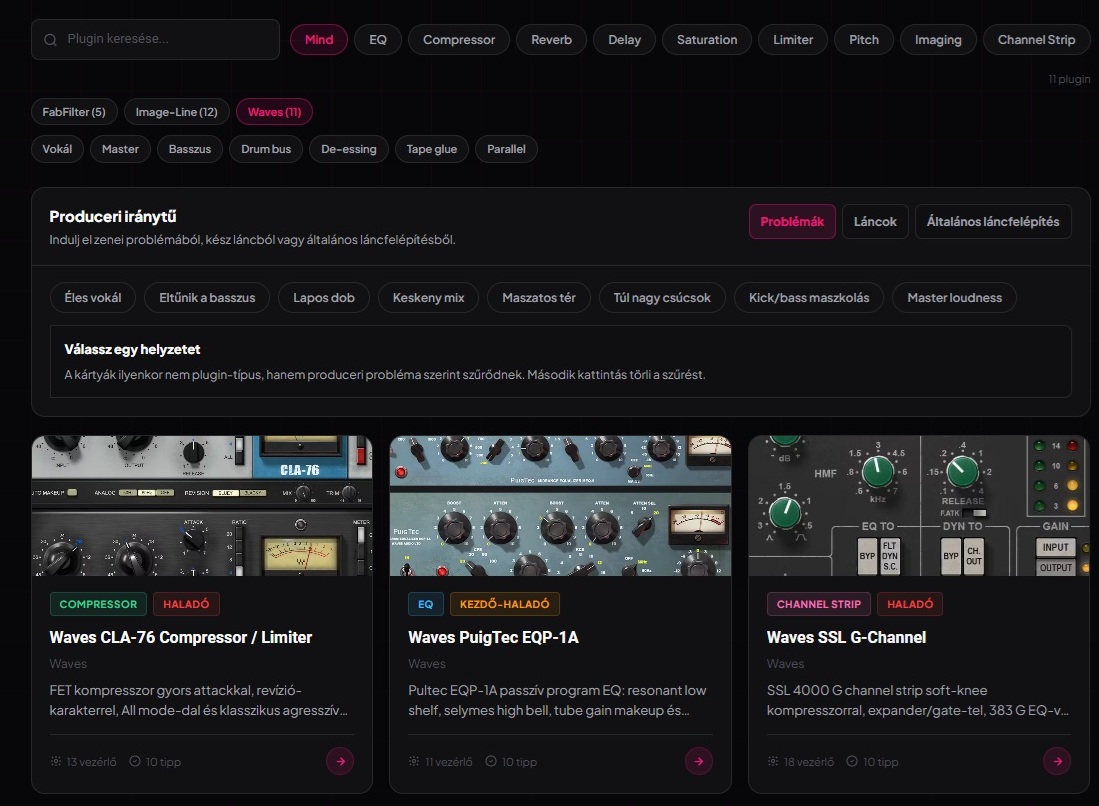Image resolution: width=1099 pixels, height=806 pixels.
Task: Choose the Túl nagy csúcsok problem
Action: click(x=662, y=298)
